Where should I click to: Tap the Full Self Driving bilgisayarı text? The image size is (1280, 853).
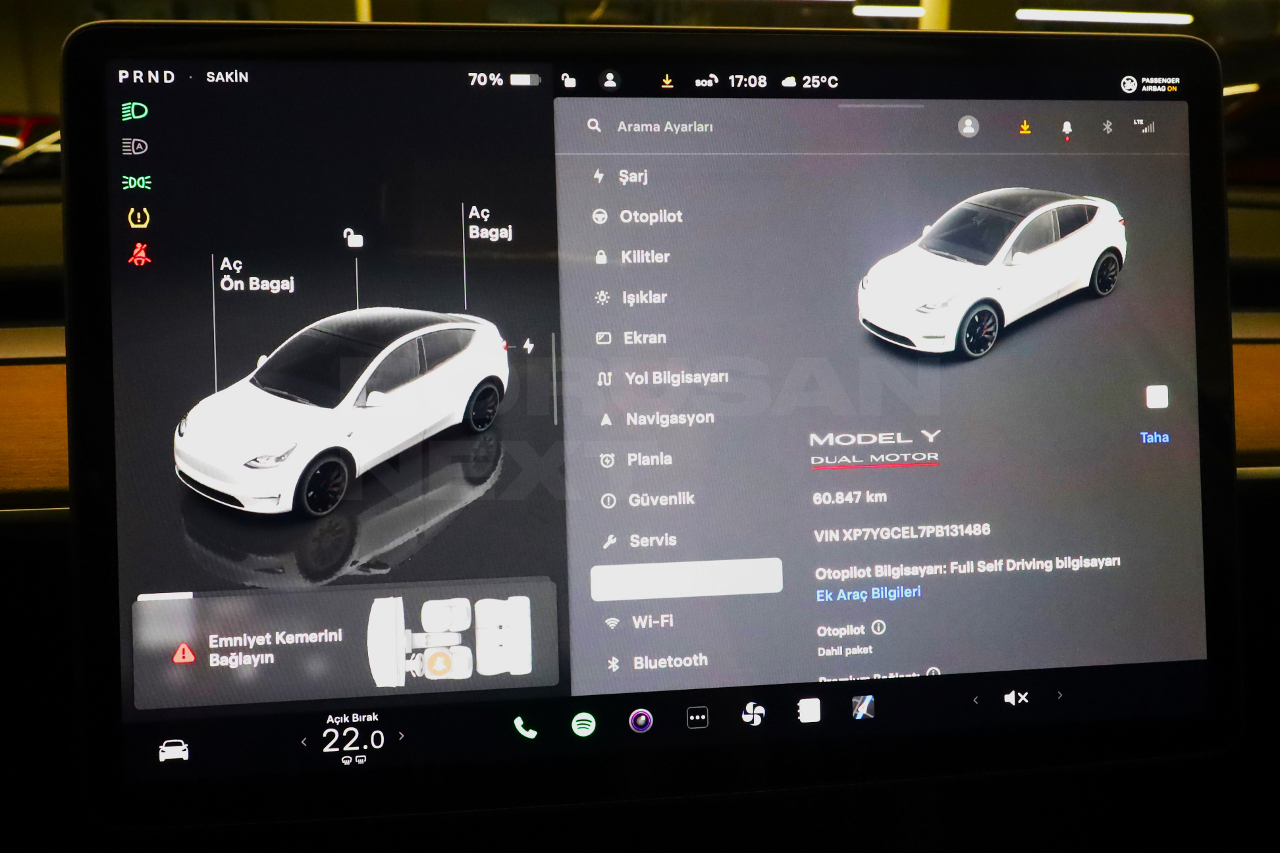click(1034, 565)
